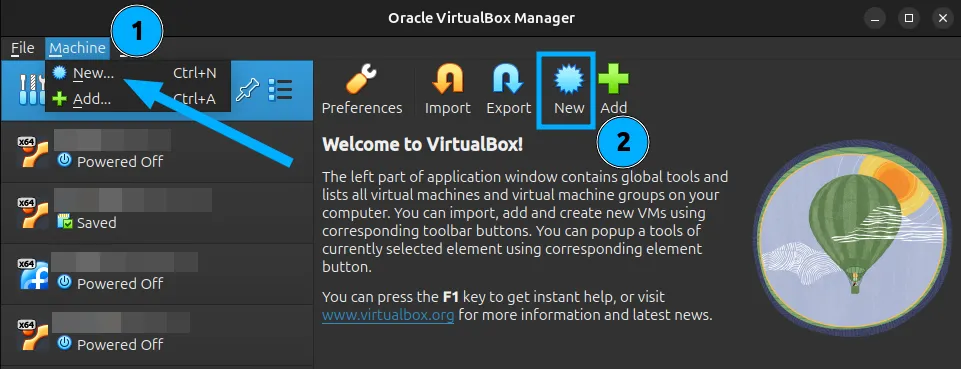The image size is (961, 369).
Task: Open Preferences from the toolbar
Action: (x=362, y=89)
